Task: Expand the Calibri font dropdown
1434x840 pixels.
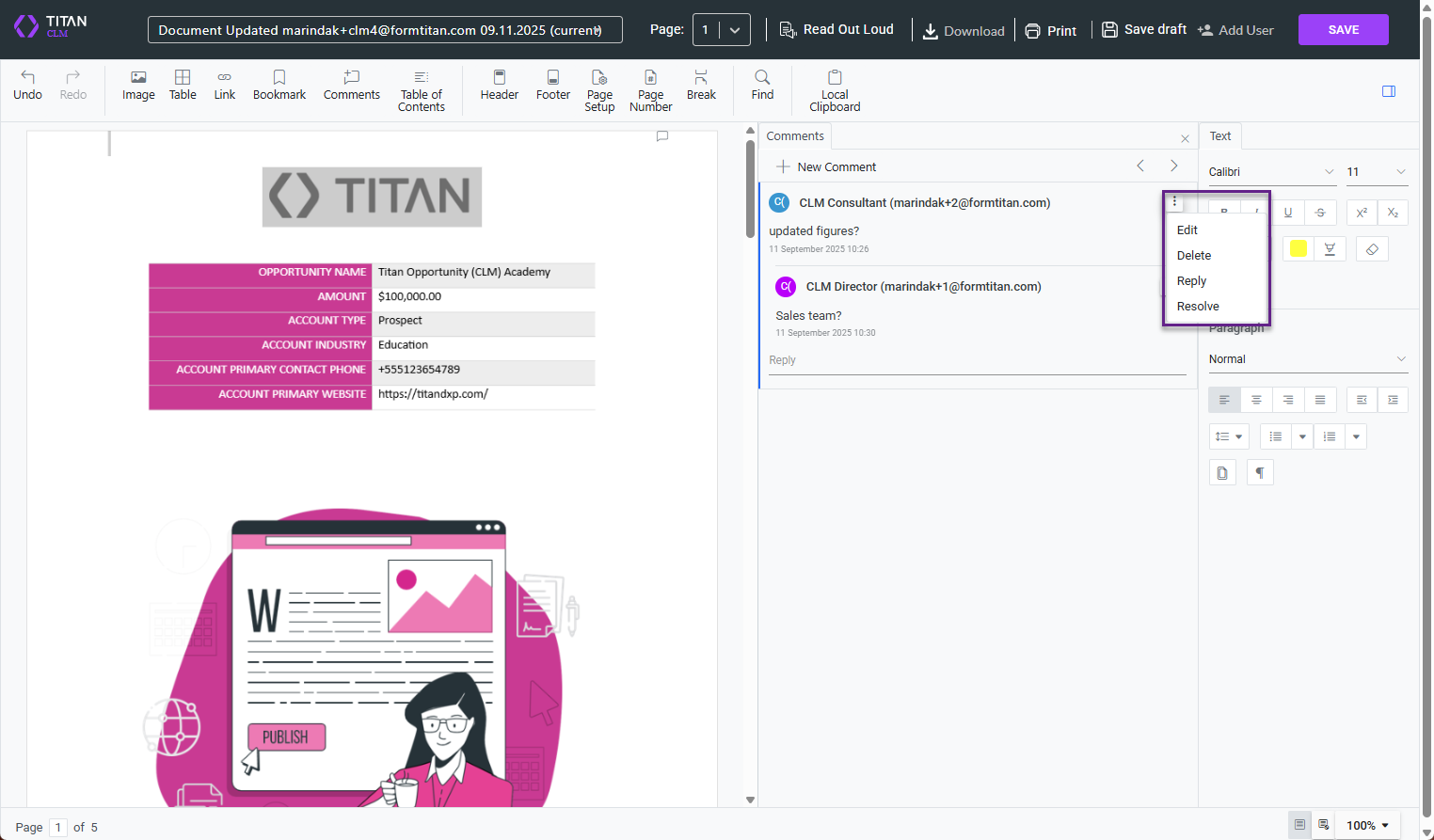Action: coord(1271,172)
